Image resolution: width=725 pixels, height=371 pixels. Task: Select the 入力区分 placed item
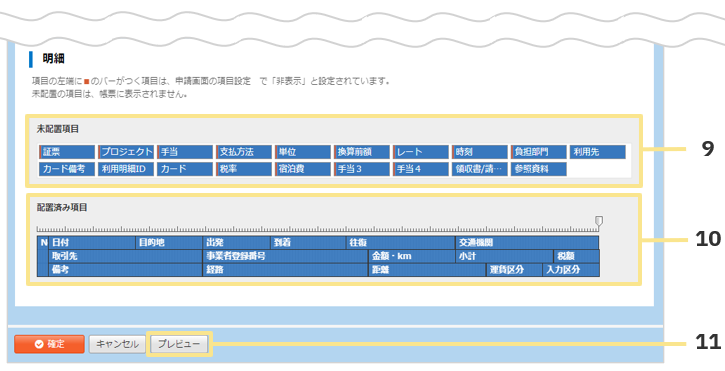point(571,270)
